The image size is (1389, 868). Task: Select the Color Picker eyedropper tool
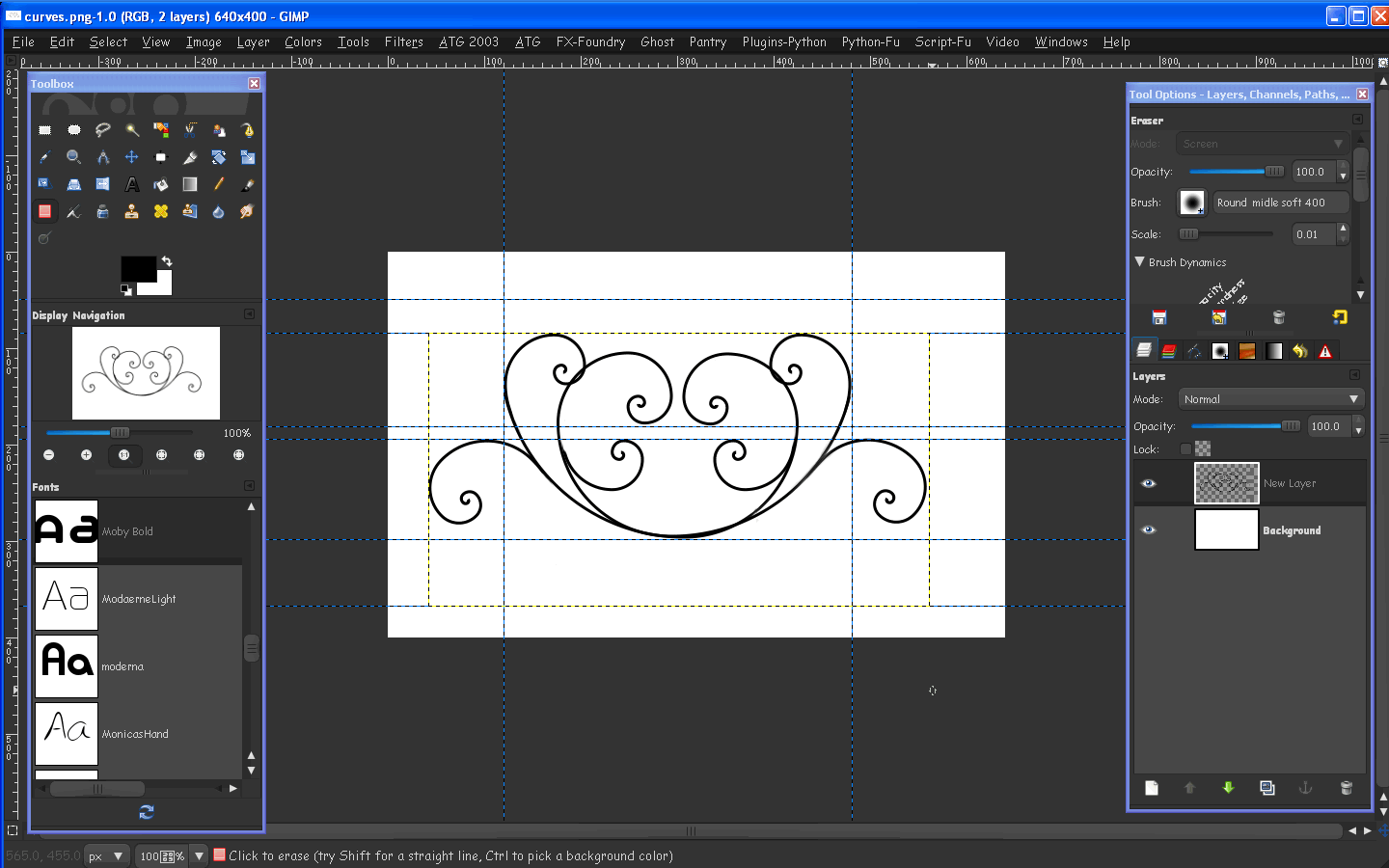[44, 156]
